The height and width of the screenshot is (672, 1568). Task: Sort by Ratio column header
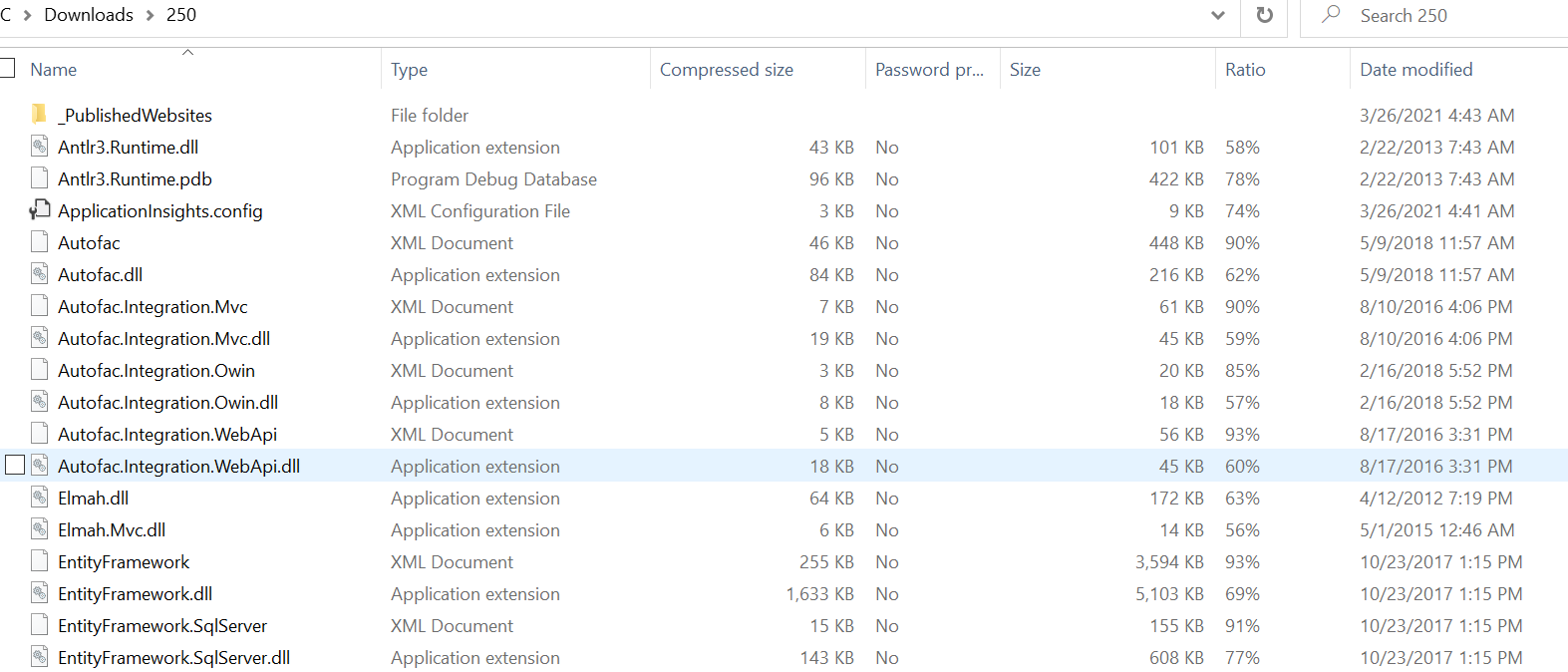[1245, 70]
